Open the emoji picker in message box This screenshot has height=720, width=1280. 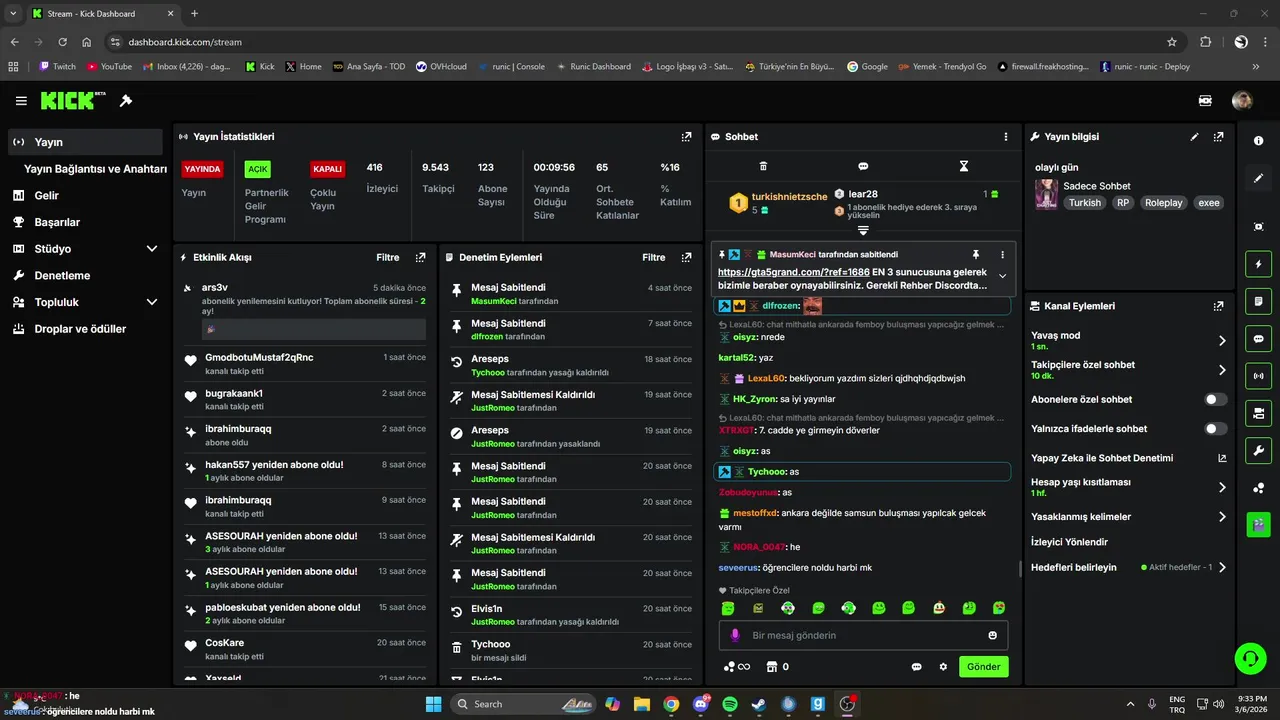(992, 635)
